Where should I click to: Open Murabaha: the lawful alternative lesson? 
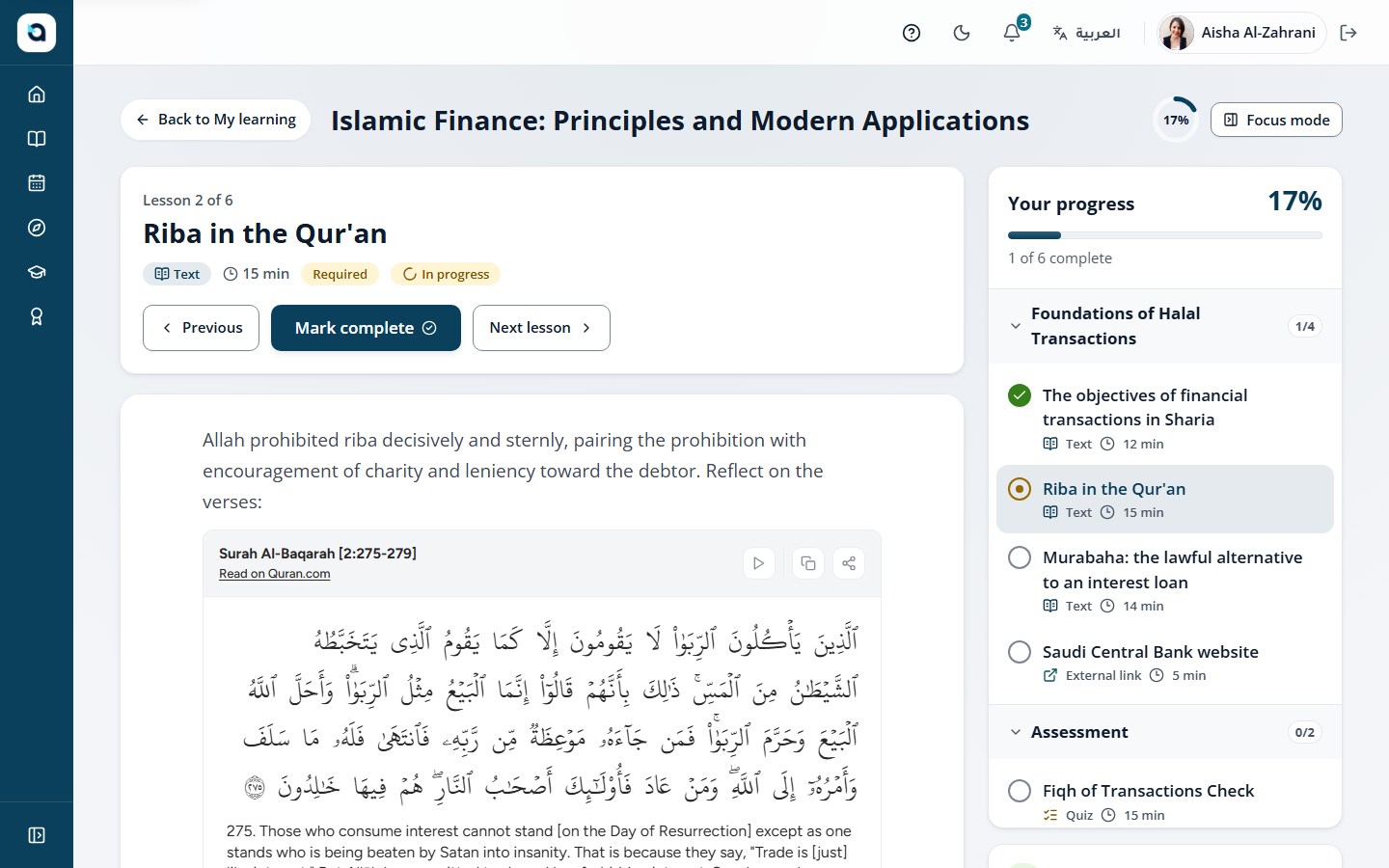point(1165,581)
